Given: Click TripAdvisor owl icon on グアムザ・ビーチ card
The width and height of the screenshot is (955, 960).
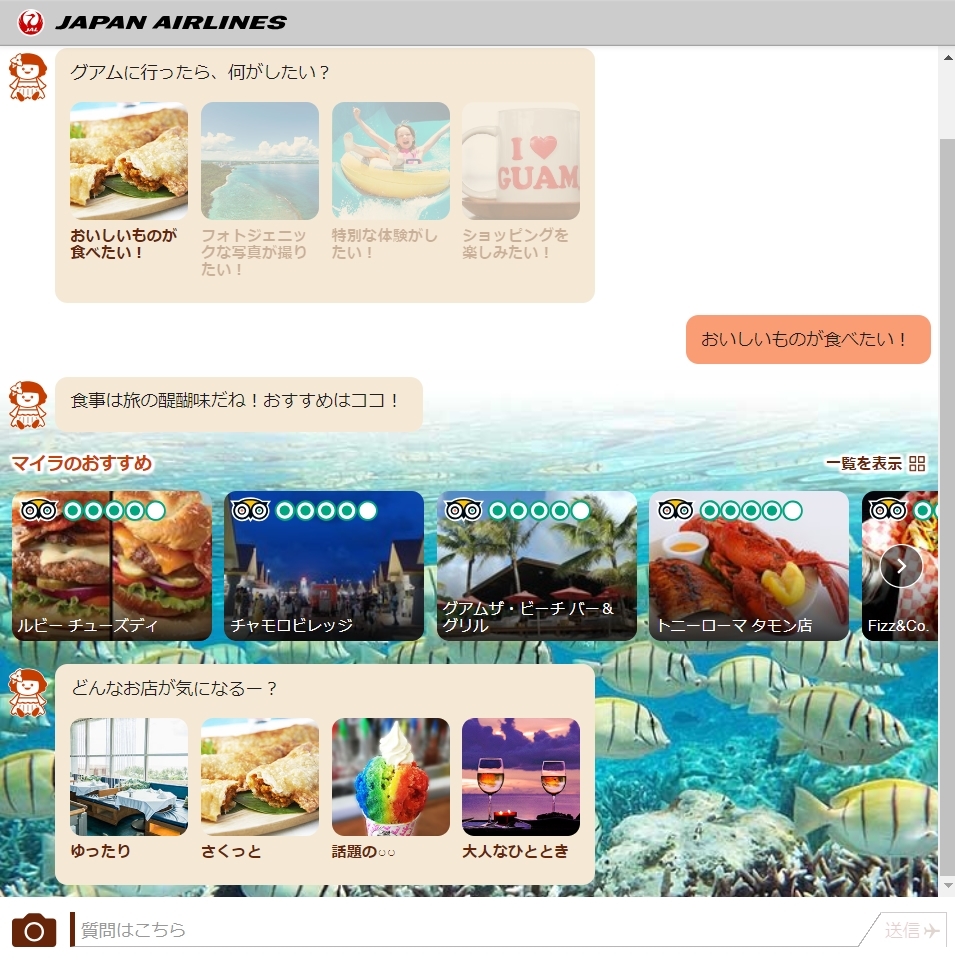Looking at the screenshot, I should click(x=463, y=510).
